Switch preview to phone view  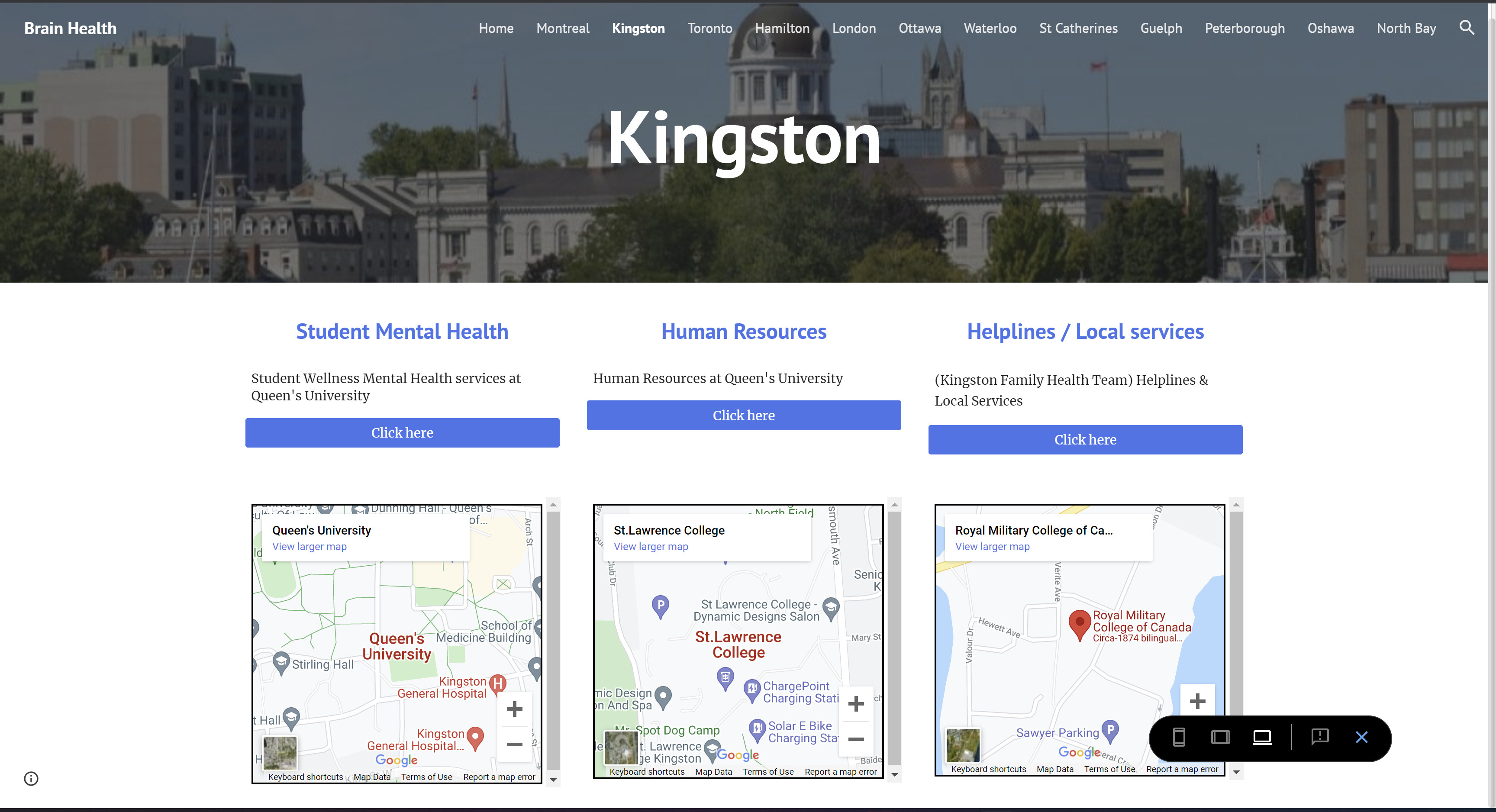[1178, 737]
